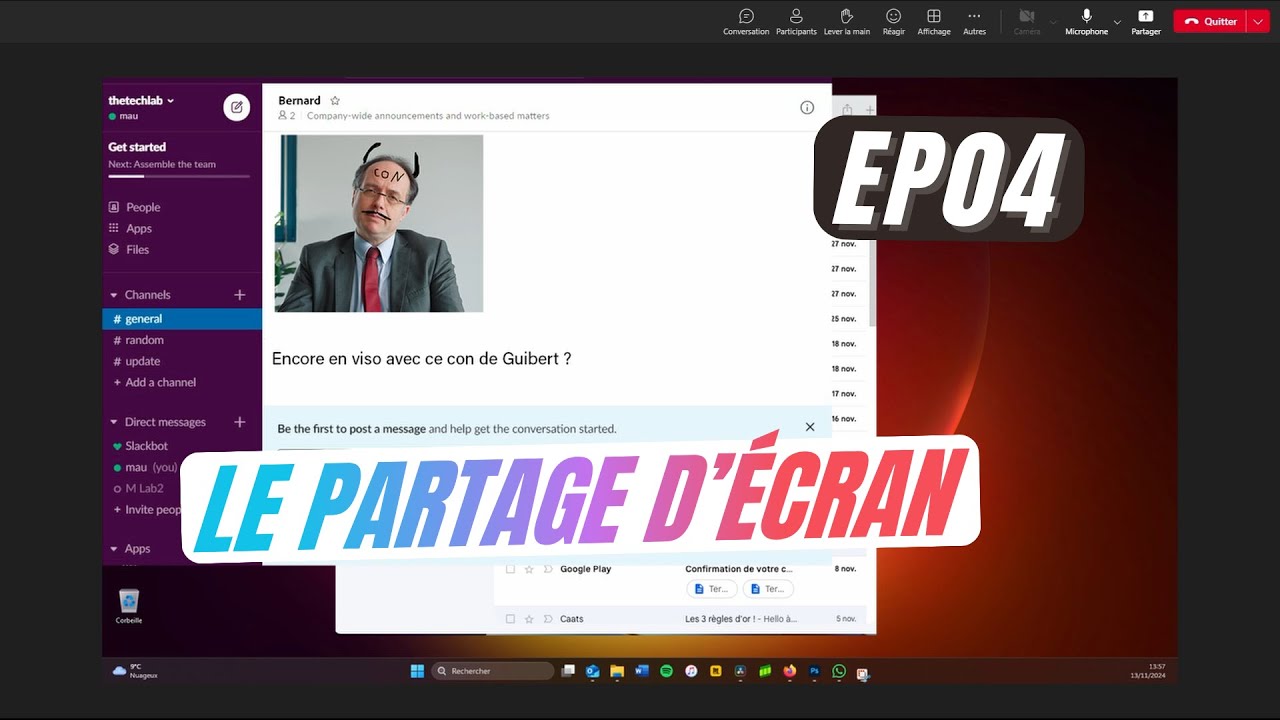
Task: Open the dropdown next to Quitter
Action: coord(1258,22)
